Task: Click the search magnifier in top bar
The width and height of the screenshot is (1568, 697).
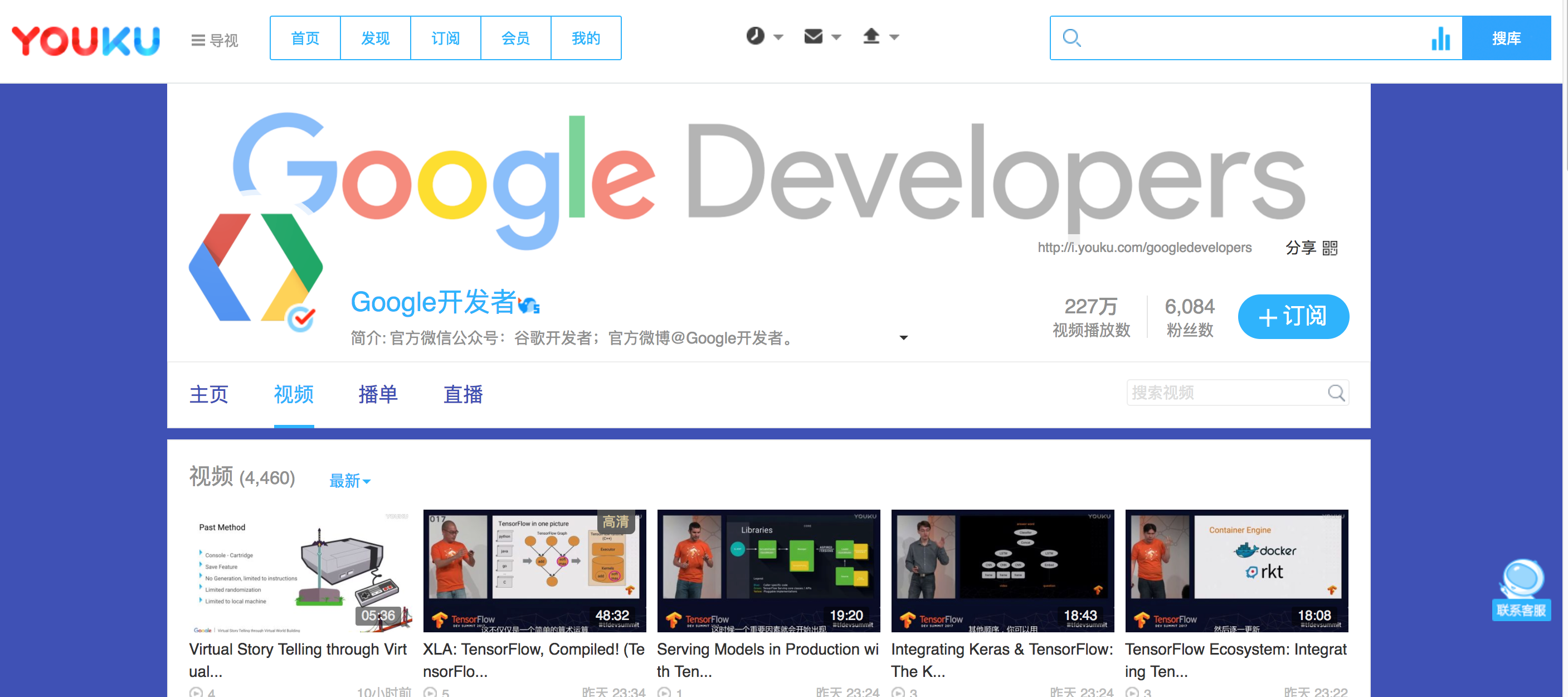Action: [x=1072, y=38]
